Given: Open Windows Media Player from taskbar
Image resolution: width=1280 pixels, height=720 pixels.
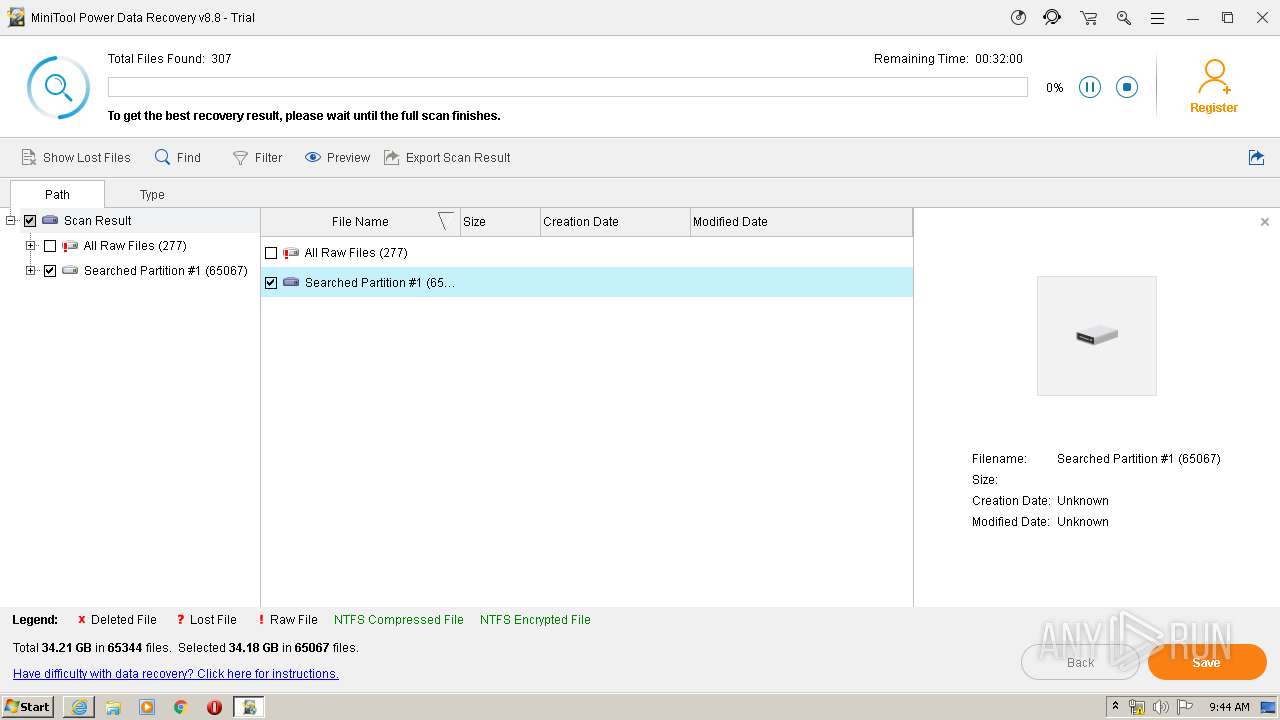Looking at the screenshot, I should pyautogui.click(x=147, y=707).
